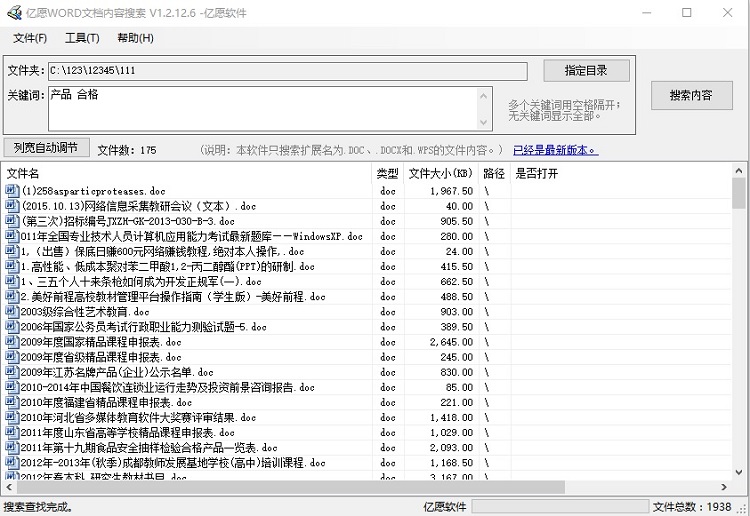Focus the 关键词 keyword text box
Image resolution: width=750 pixels, height=516 pixels.
270,109
